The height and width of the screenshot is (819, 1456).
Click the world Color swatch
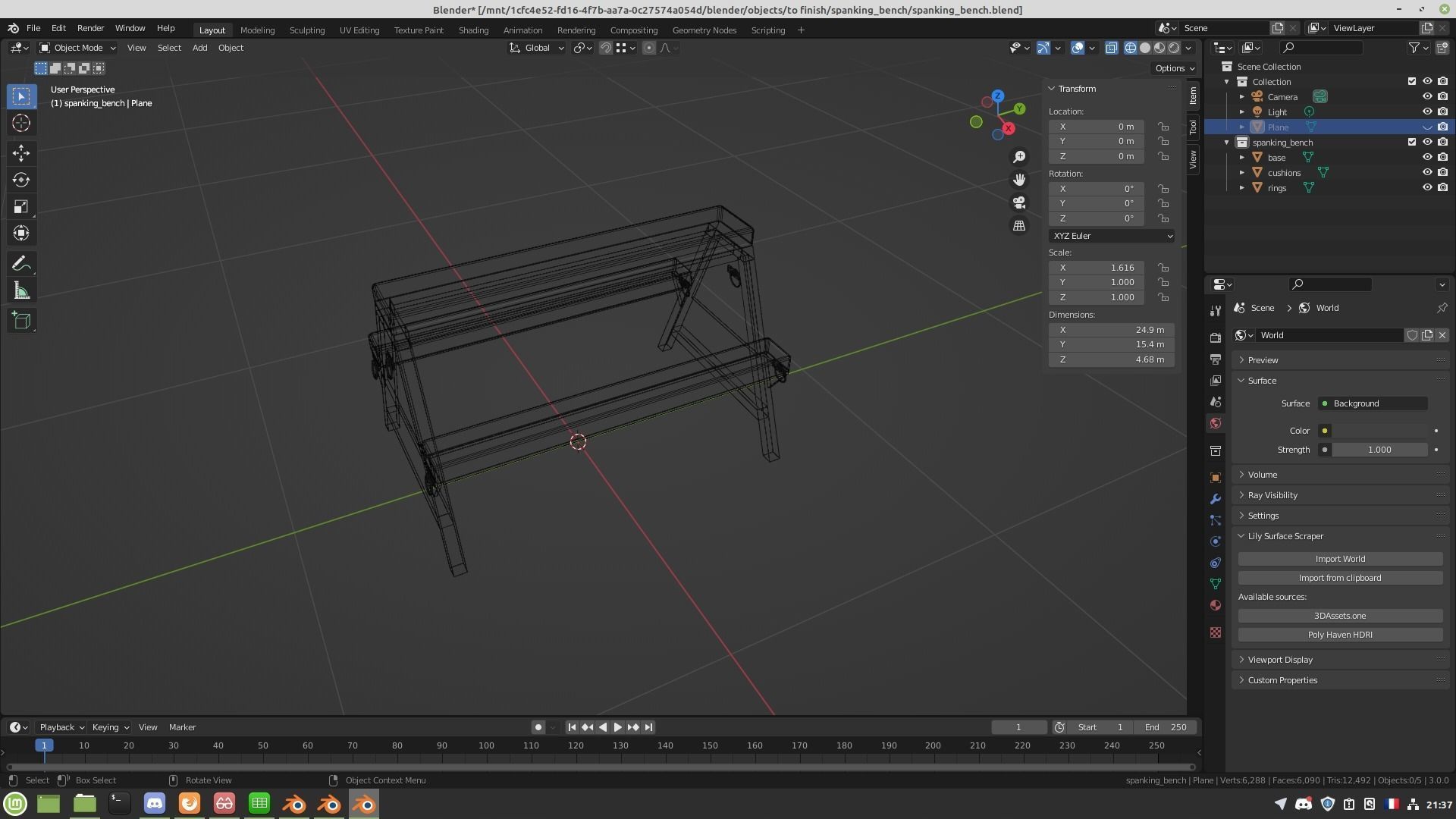[1379, 431]
